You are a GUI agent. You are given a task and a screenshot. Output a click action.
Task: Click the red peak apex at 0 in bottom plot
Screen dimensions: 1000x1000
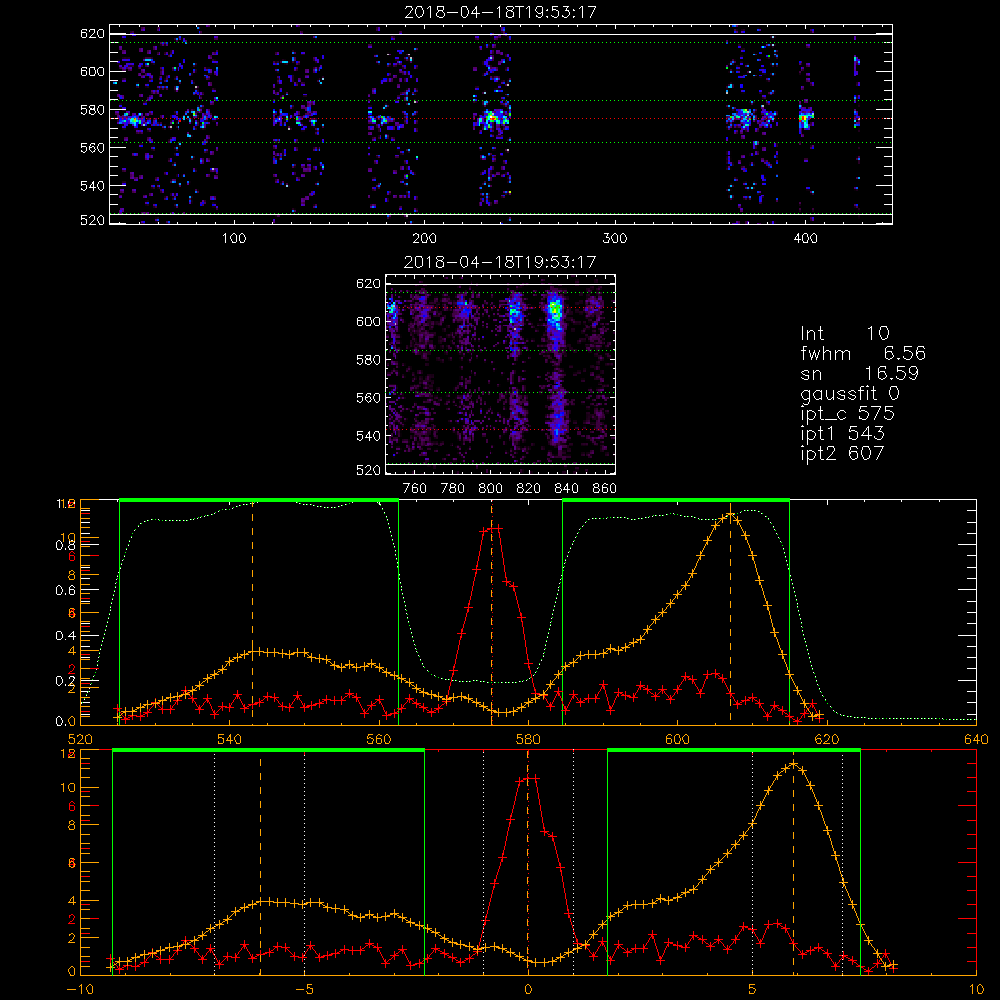528,778
